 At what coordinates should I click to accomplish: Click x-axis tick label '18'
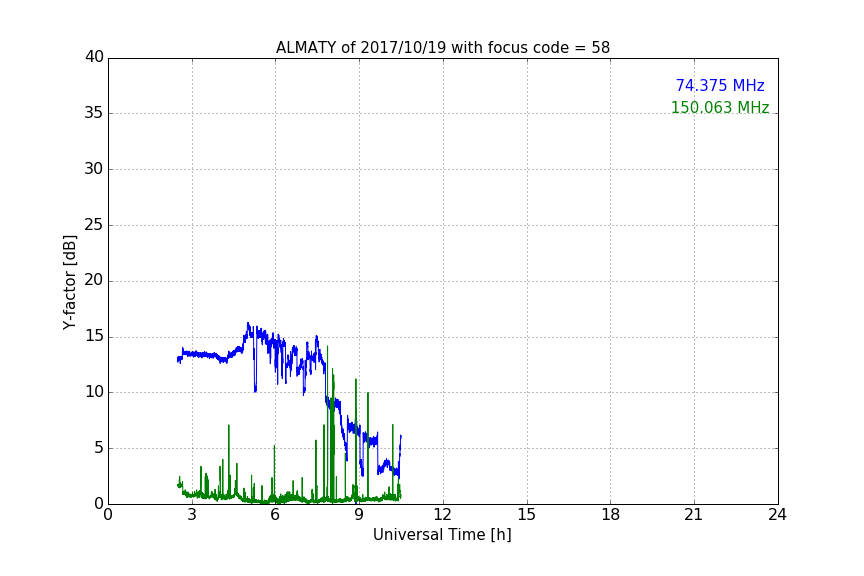[611, 515]
